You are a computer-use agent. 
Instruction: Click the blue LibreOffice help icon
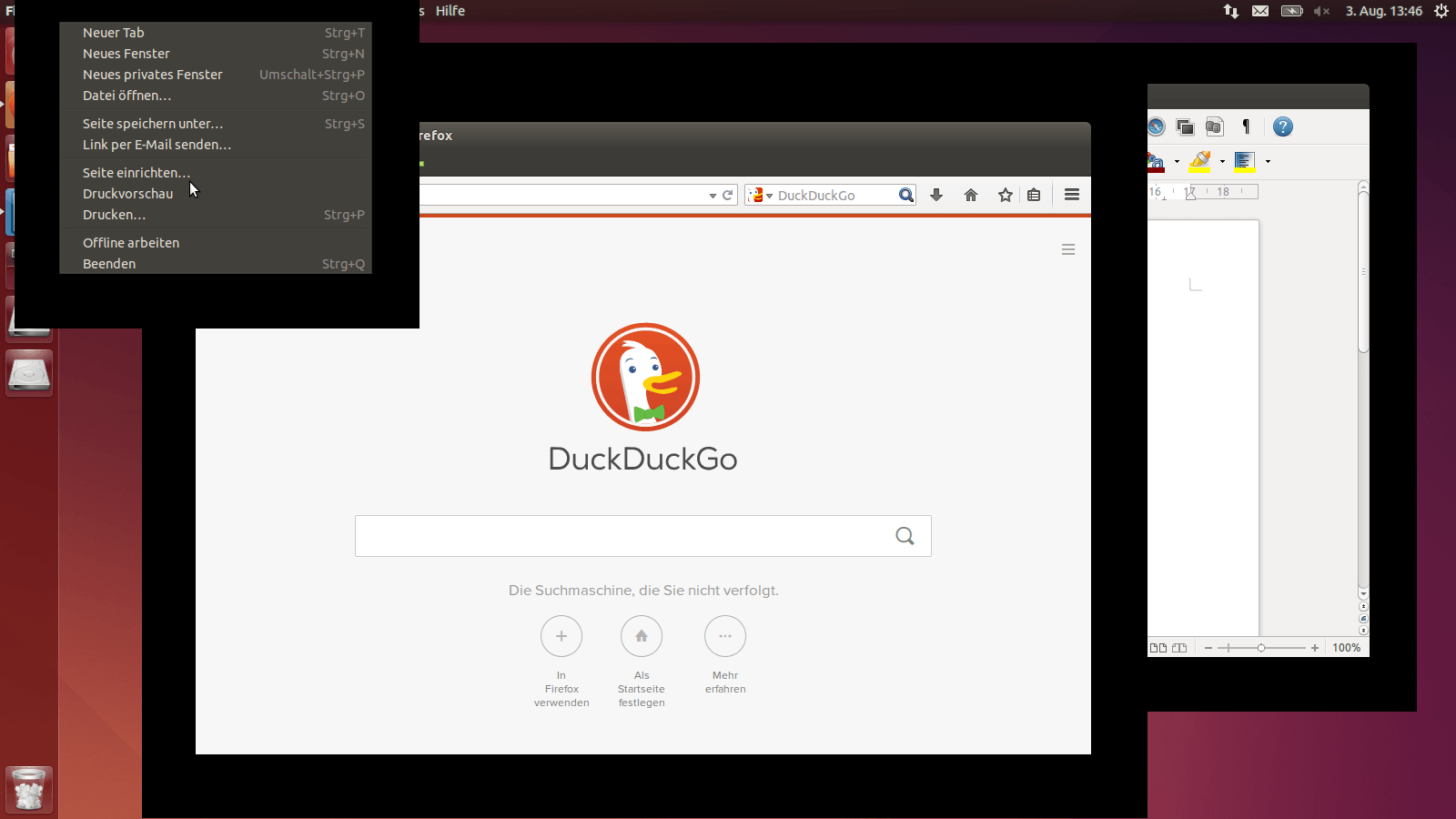pyautogui.click(x=1283, y=126)
